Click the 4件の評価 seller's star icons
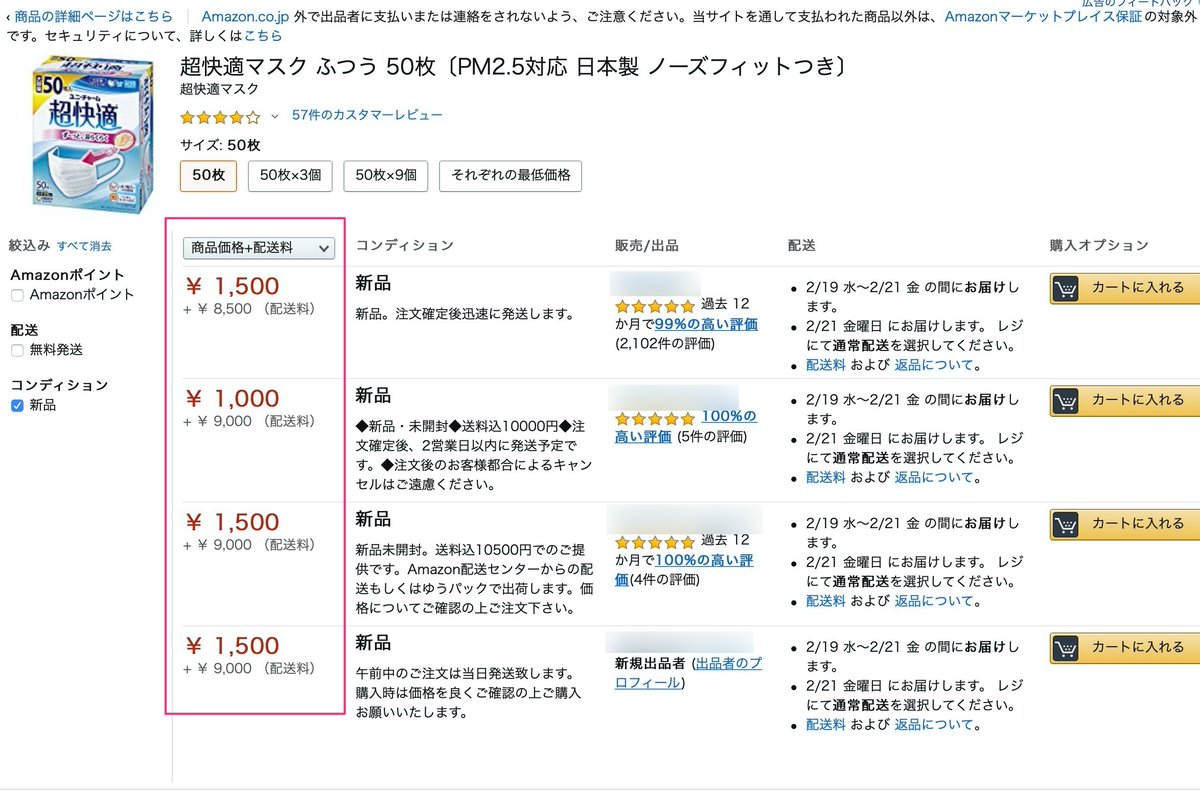The height and width of the screenshot is (799, 1200). coord(655,541)
